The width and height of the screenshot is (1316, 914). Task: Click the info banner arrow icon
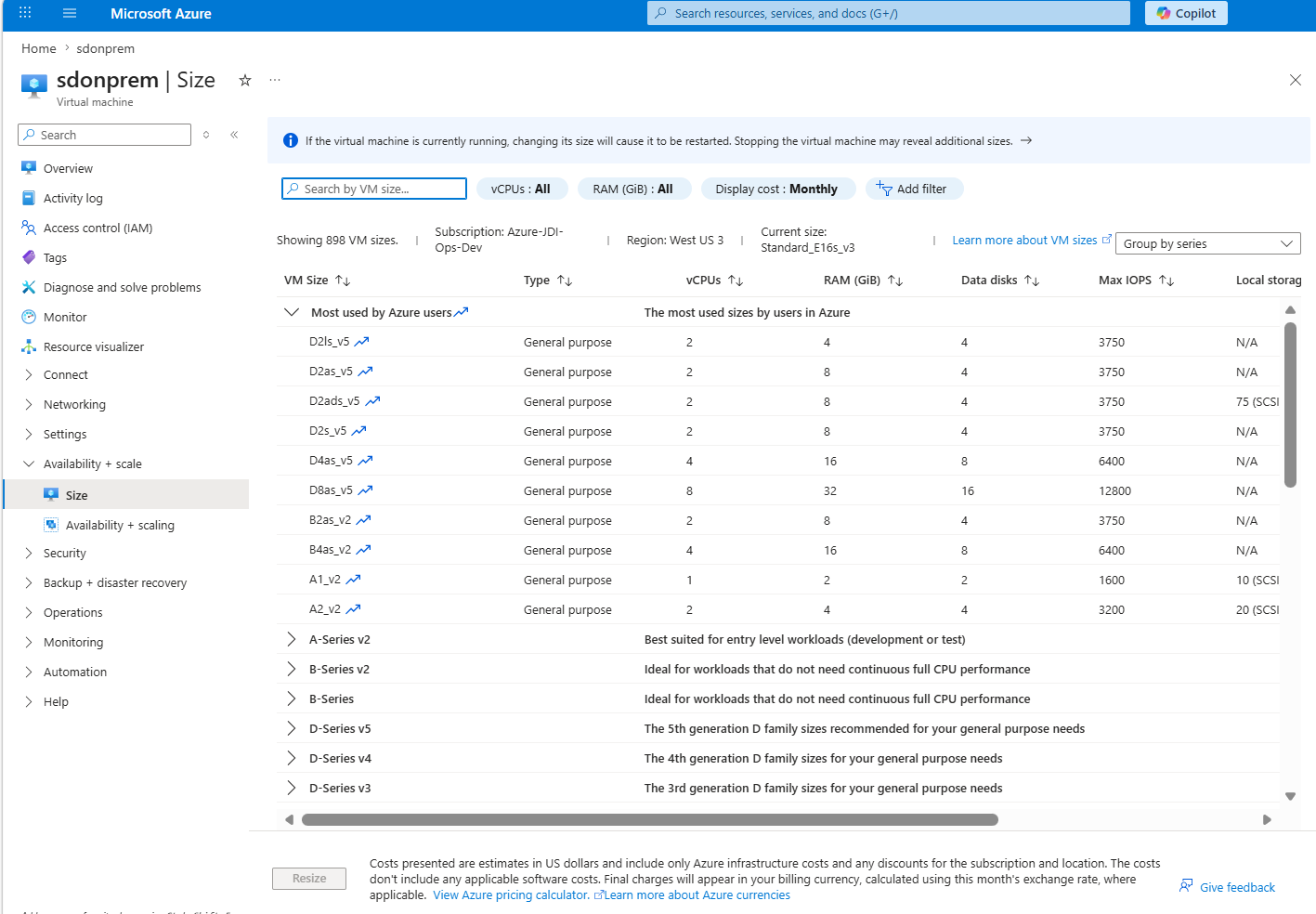point(1026,141)
